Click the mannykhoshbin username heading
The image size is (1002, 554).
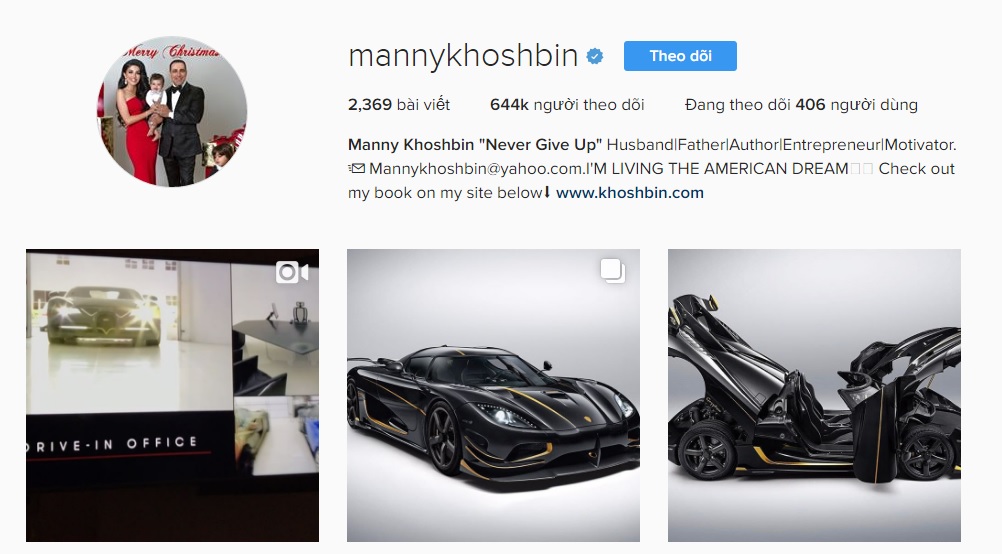click(463, 56)
